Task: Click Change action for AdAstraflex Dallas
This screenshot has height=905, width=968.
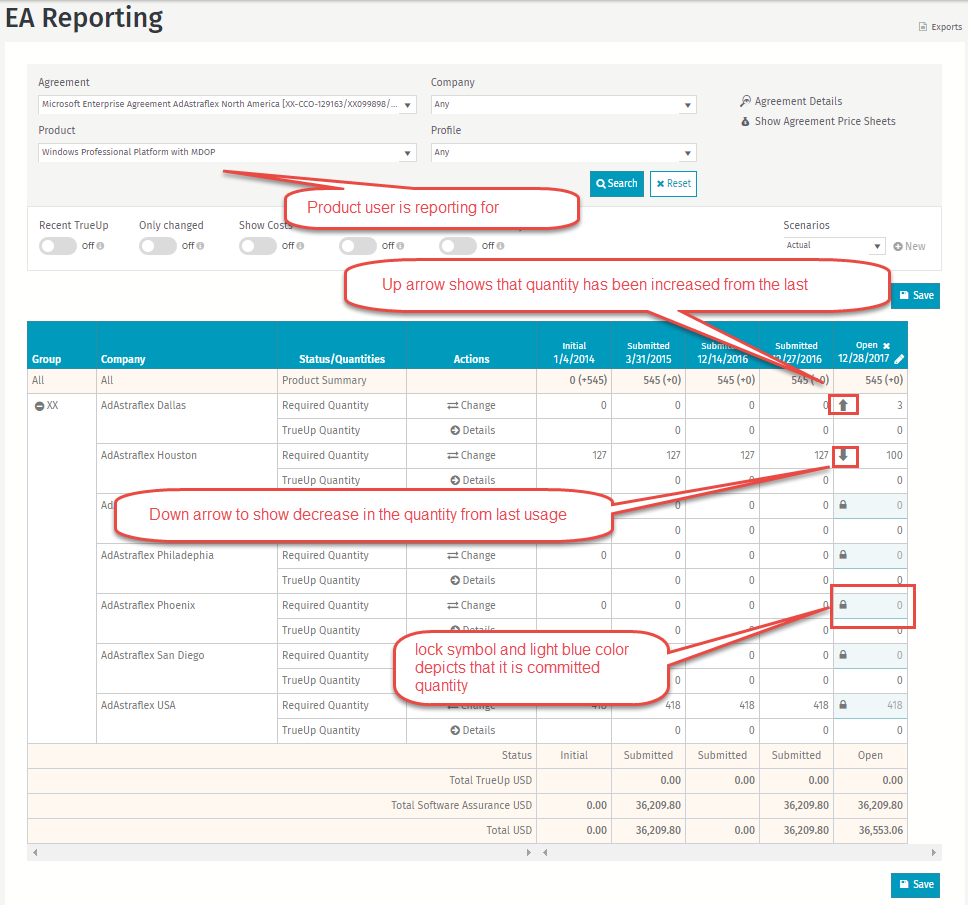Action: pyautogui.click(x=471, y=405)
